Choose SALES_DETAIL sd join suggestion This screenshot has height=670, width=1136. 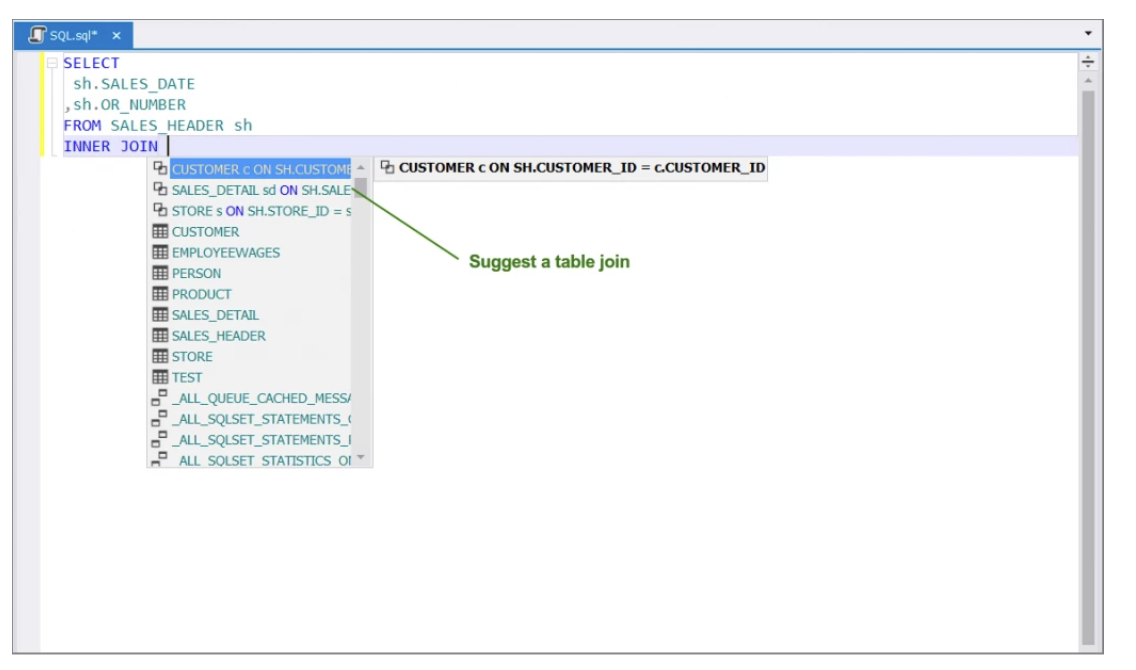pyautogui.click(x=261, y=190)
